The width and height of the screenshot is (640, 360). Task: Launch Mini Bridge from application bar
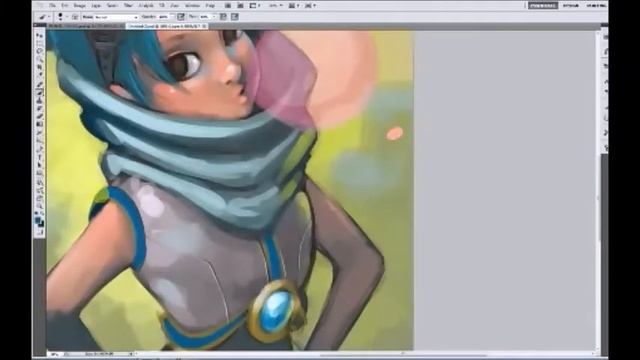click(240, 6)
